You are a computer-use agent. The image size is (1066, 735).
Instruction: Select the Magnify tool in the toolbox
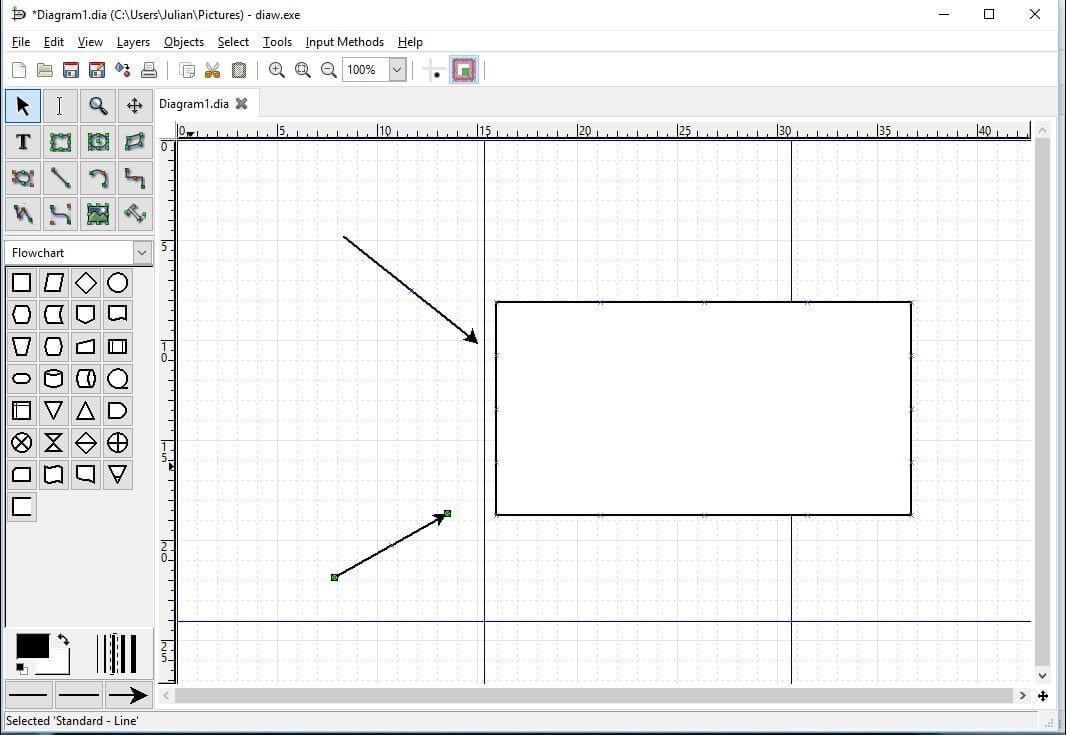(97, 106)
